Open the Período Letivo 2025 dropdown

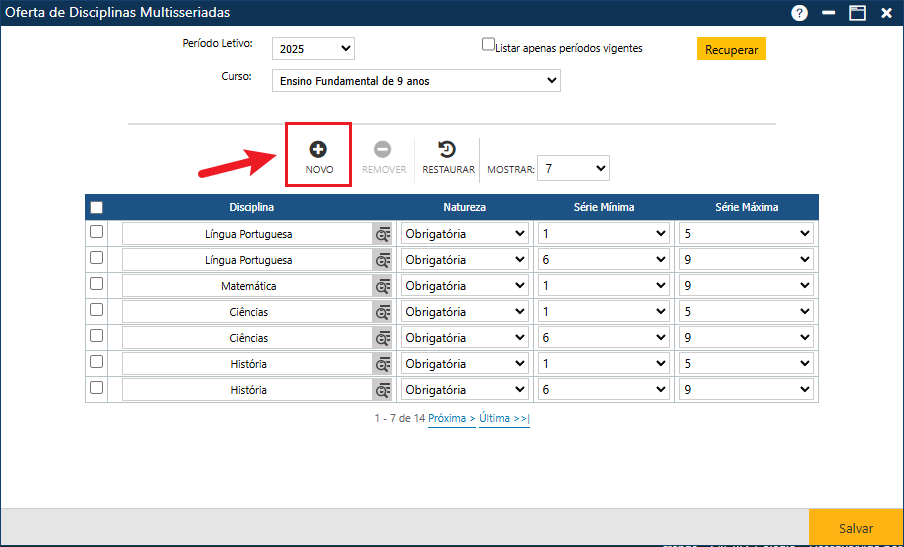[x=313, y=49]
